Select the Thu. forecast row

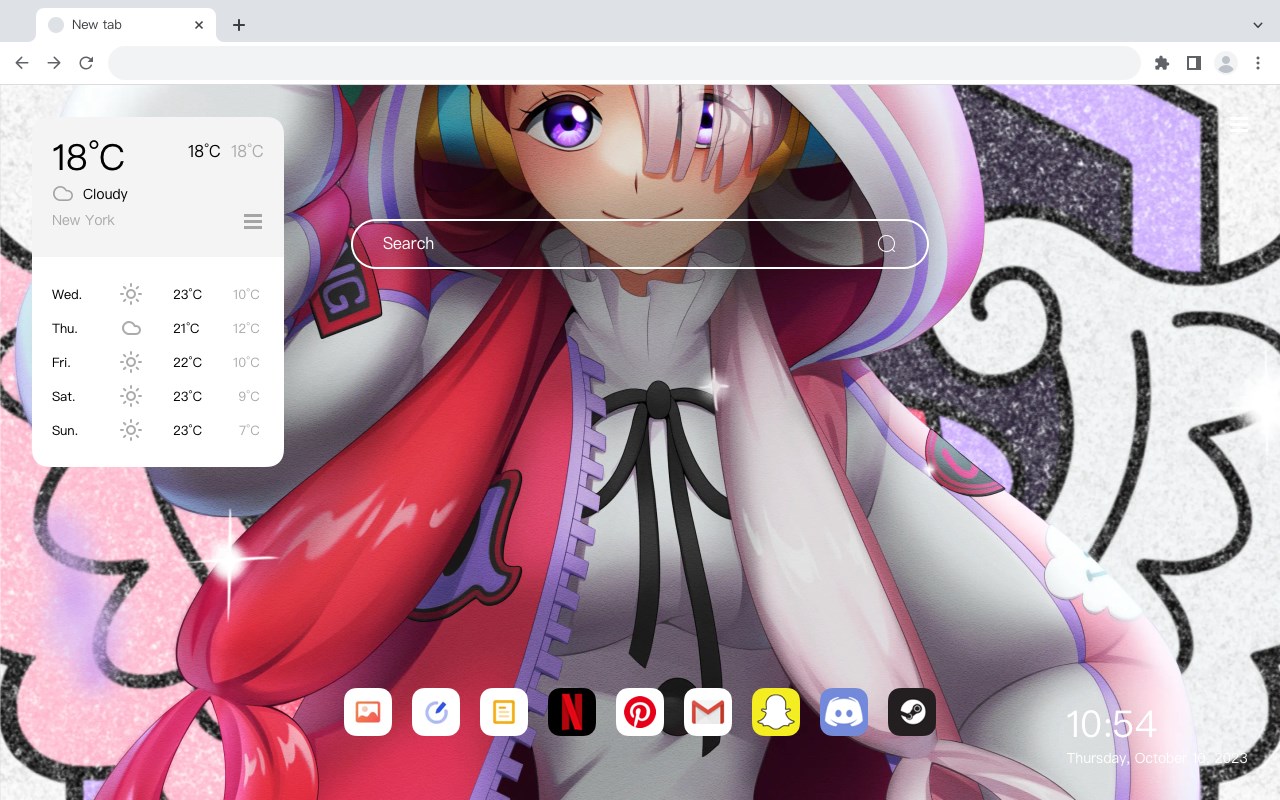pos(158,328)
